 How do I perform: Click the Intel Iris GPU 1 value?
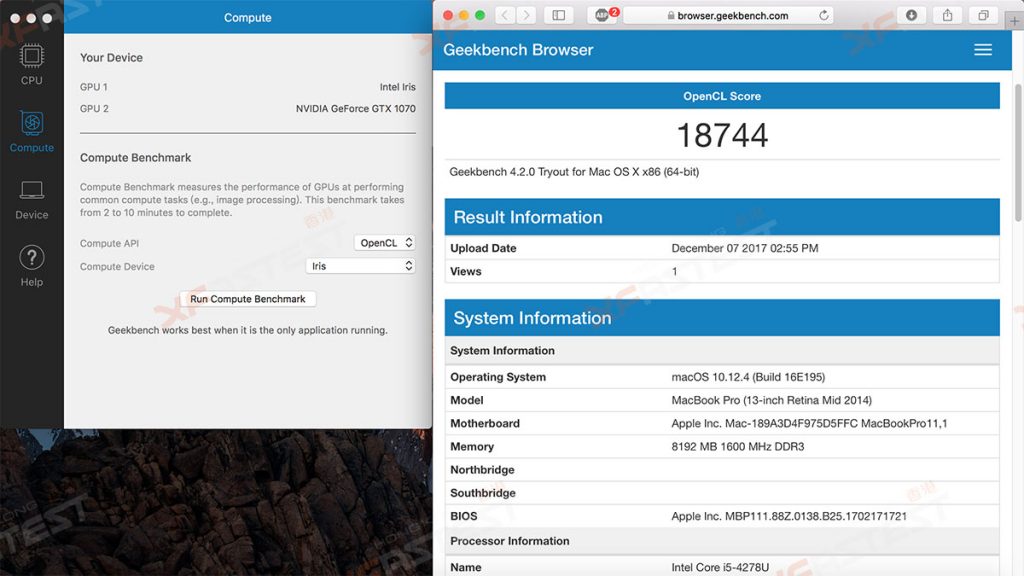pos(397,87)
